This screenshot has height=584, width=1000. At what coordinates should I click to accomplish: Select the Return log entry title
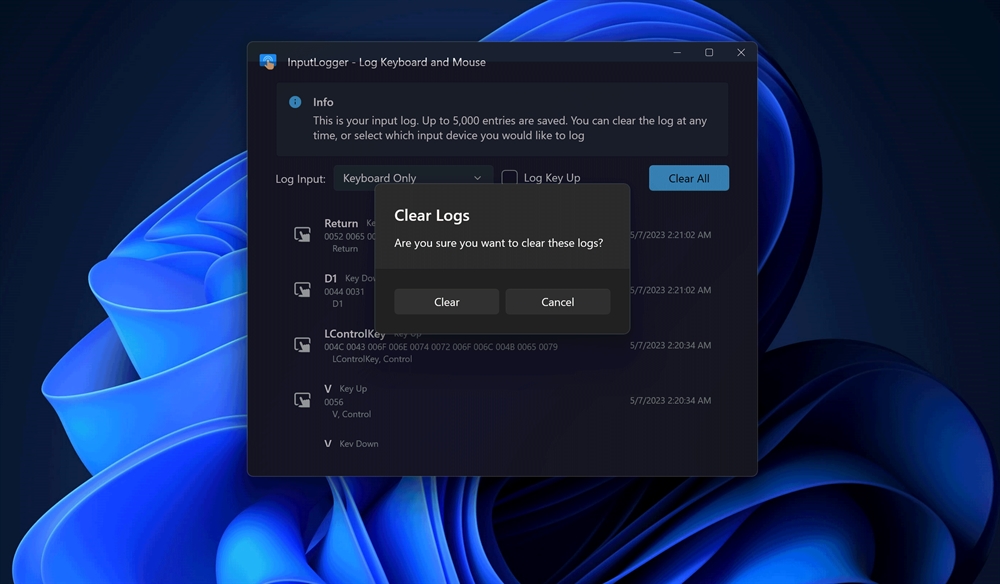tap(341, 223)
